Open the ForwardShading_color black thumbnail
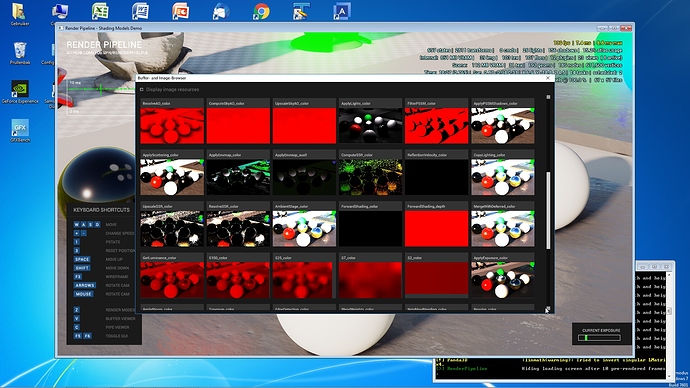 [x=370, y=229]
